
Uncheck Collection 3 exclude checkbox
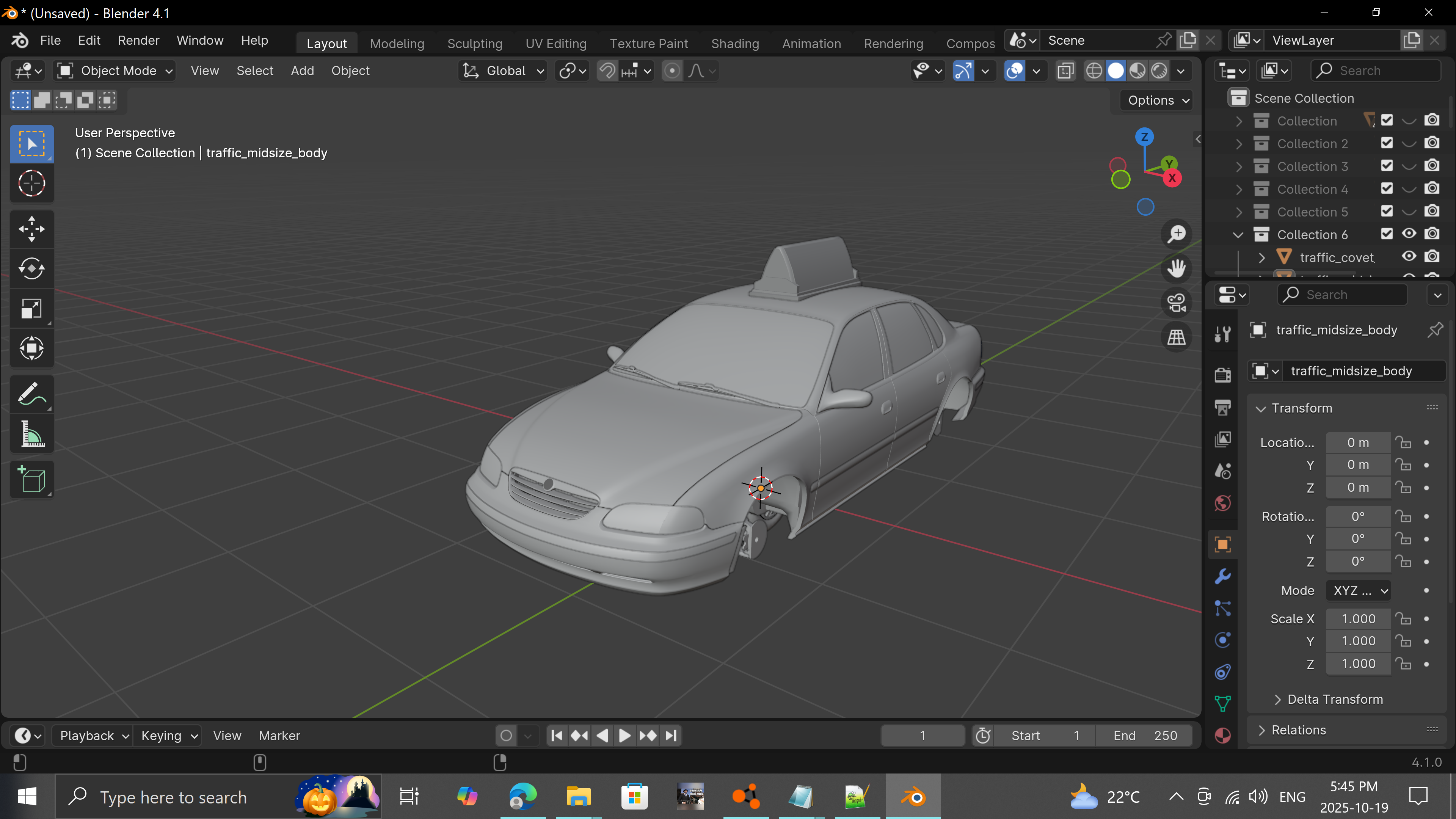point(1387,166)
